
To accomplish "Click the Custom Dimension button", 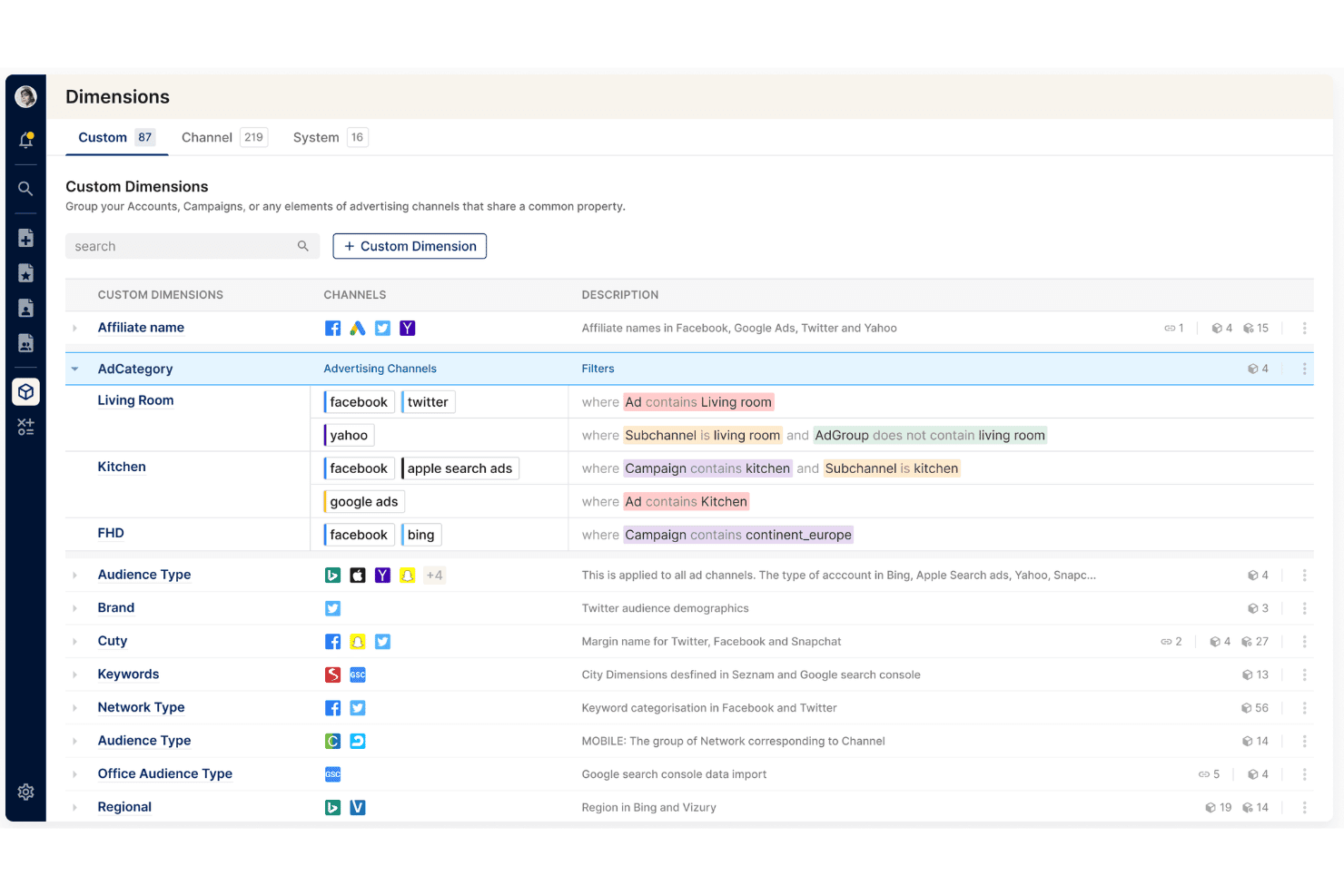I will (410, 246).
